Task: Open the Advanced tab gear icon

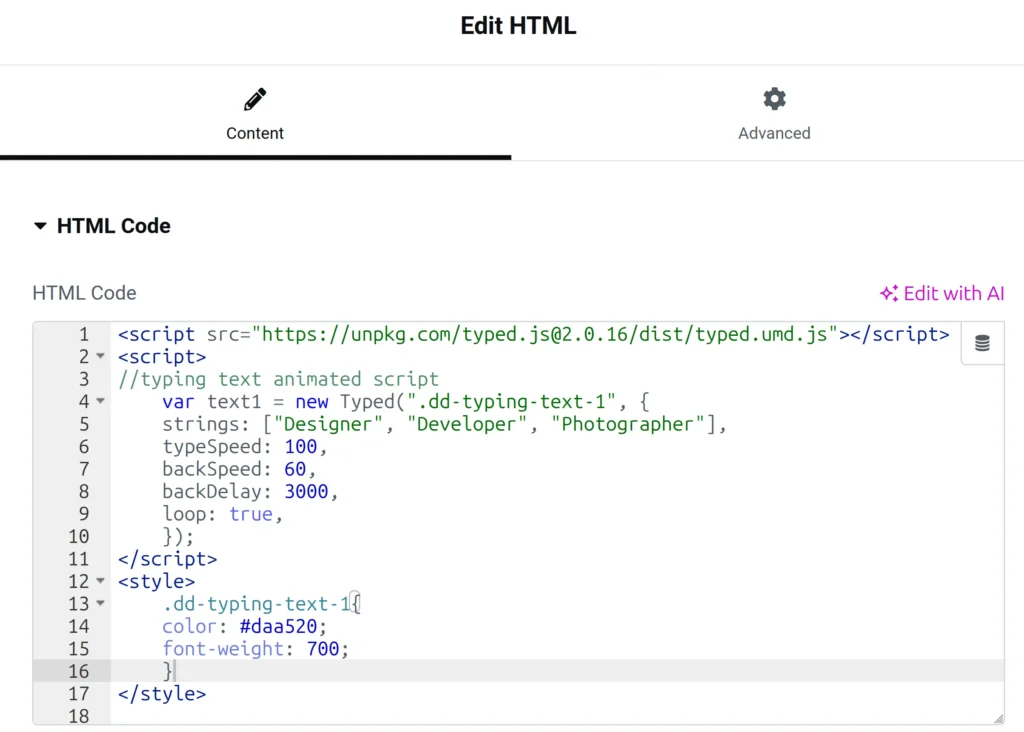Action: (x=774, y=99)
